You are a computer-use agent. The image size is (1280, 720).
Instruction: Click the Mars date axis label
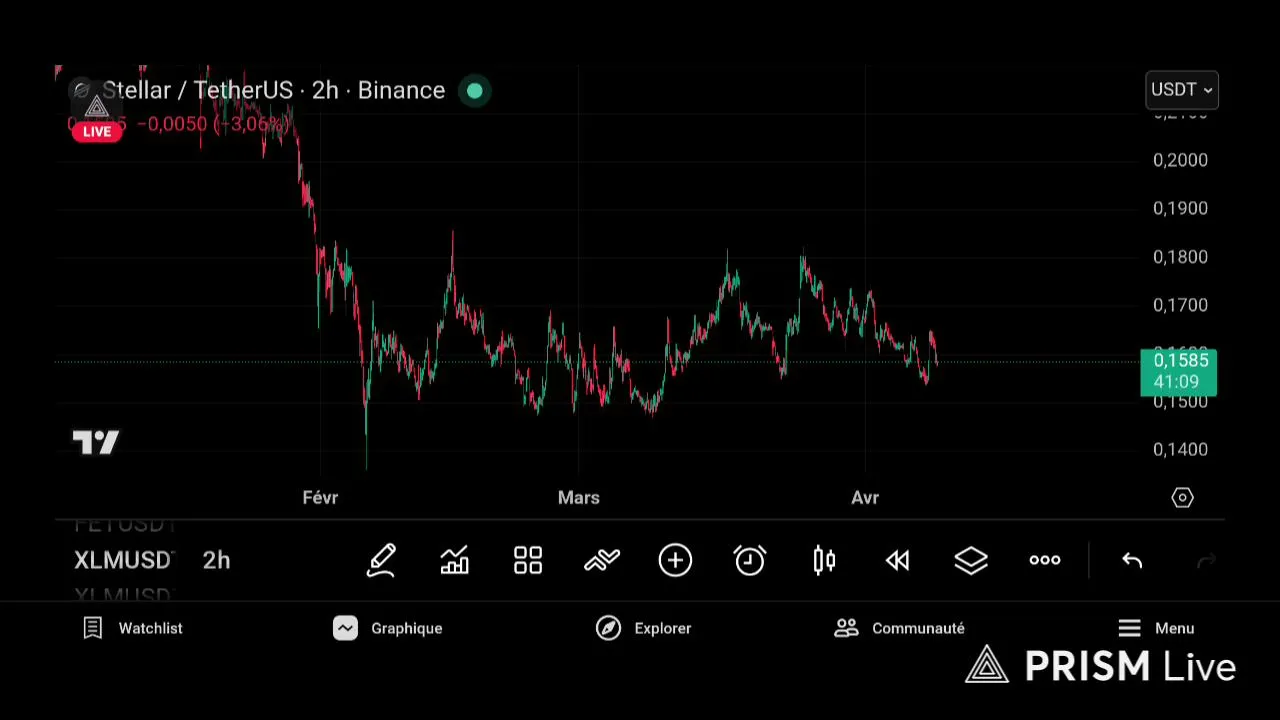(x=579, y=498)
